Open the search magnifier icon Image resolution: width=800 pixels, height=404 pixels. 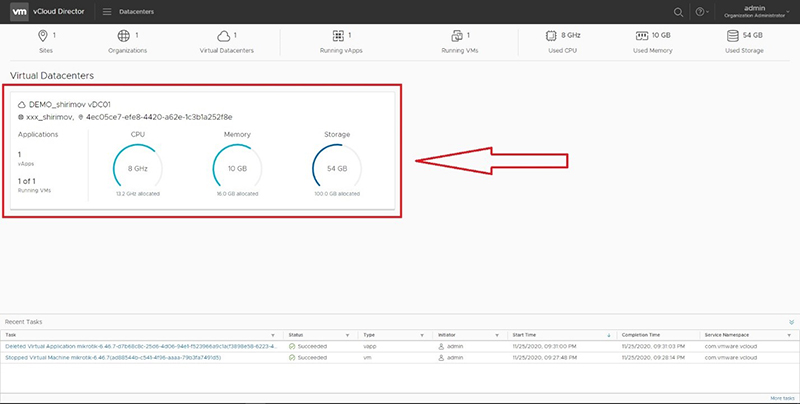(678, 12)
